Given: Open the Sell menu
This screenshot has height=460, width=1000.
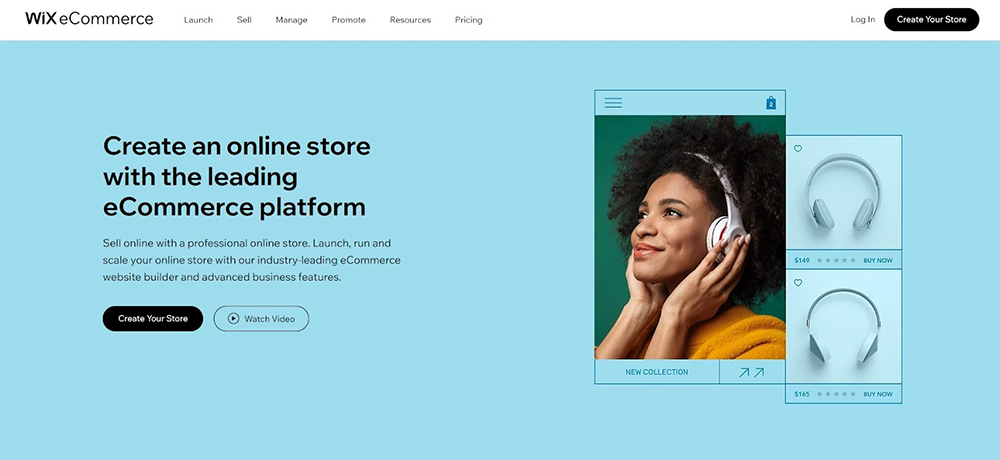Looking at the screenshot, I should point(244,20).
